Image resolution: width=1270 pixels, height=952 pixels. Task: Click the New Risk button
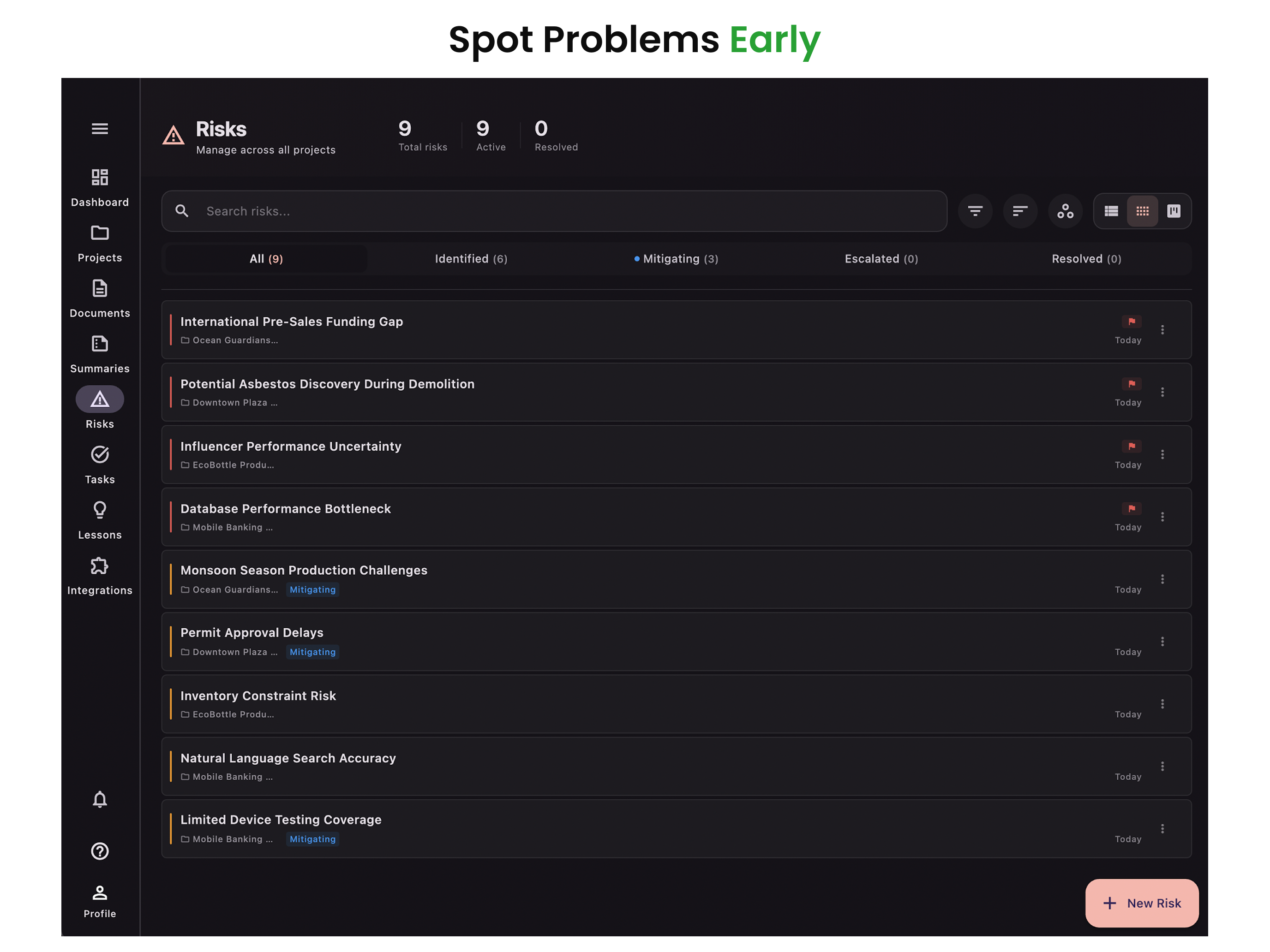click(1141, 903)
